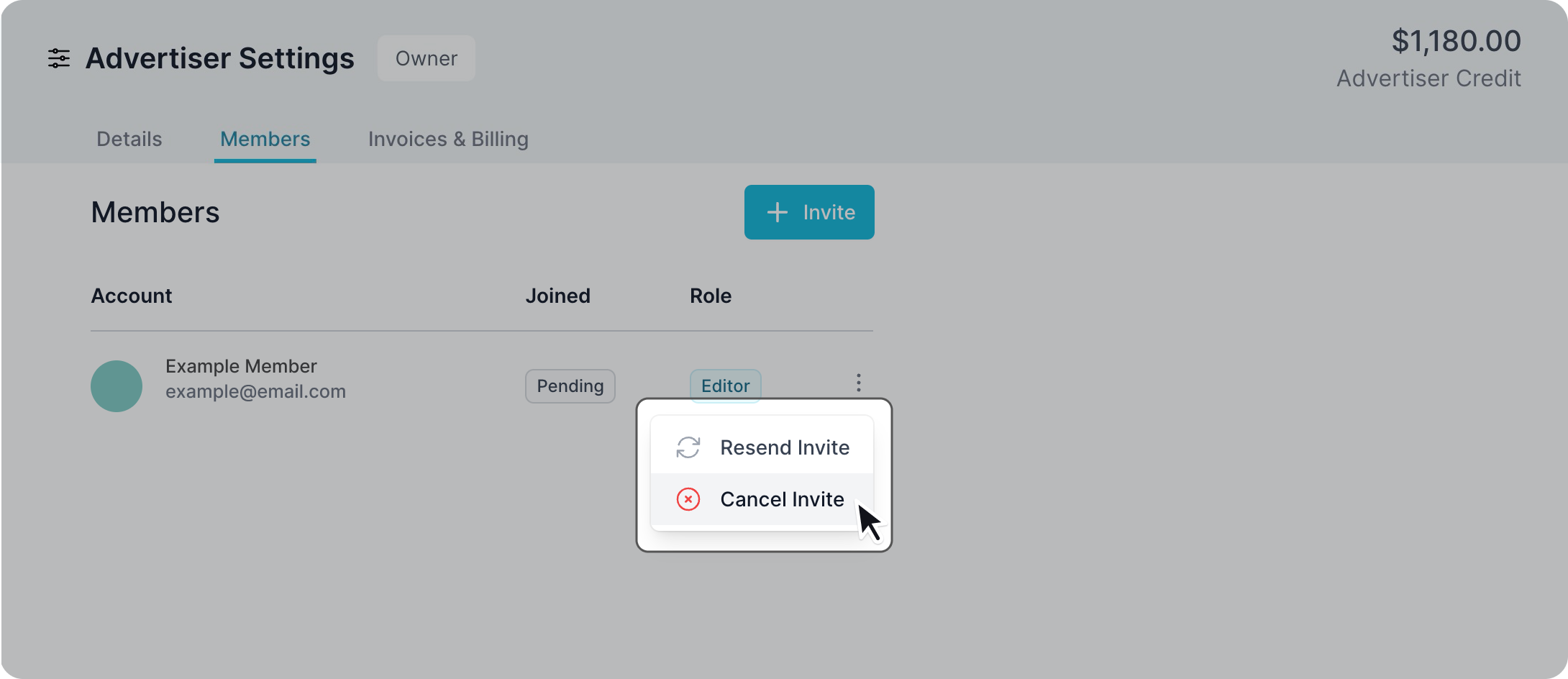
Task: Click the Joined column header
Action: point(558,296)
